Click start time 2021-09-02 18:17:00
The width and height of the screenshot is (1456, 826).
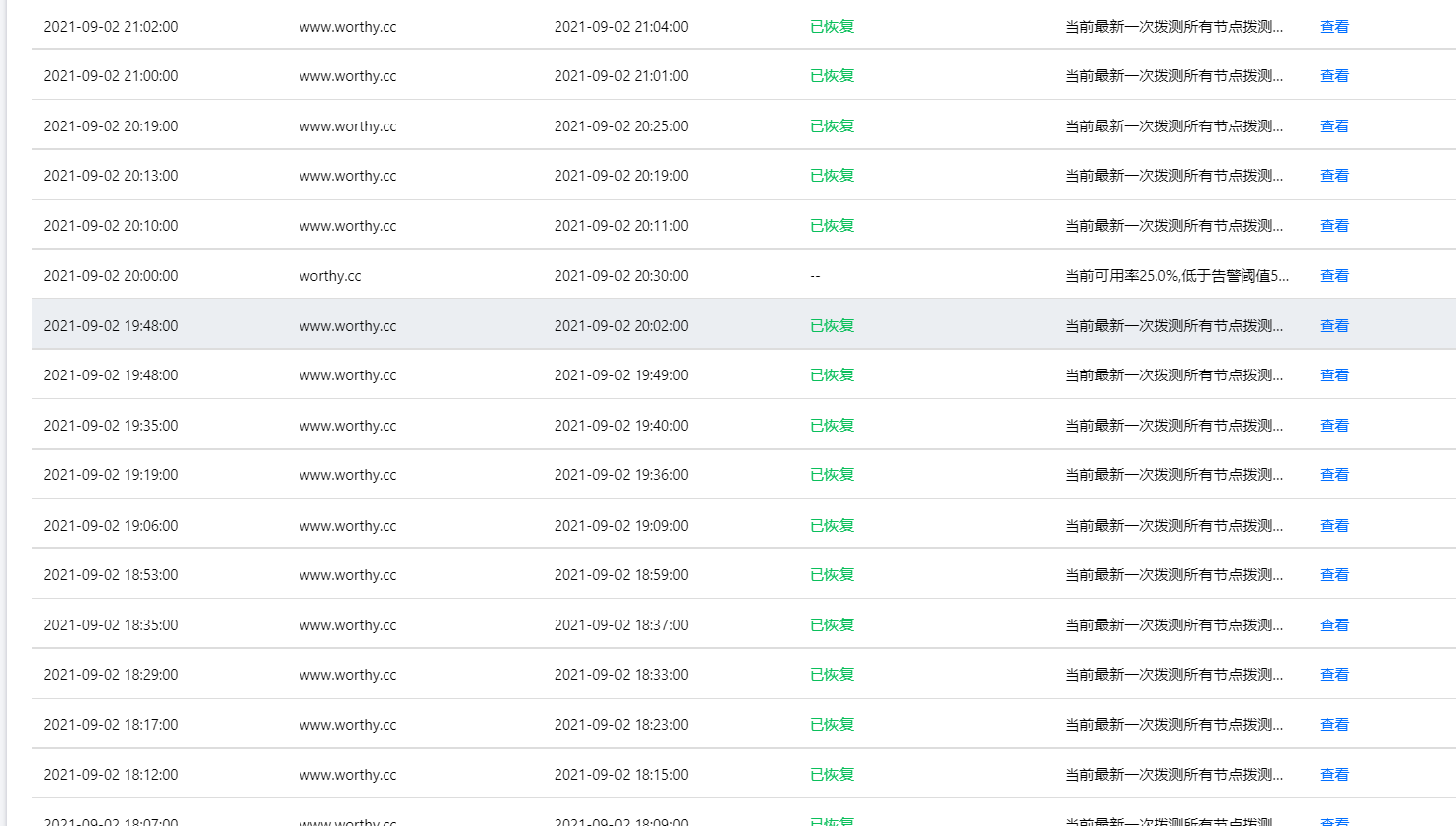coord(111,725)
